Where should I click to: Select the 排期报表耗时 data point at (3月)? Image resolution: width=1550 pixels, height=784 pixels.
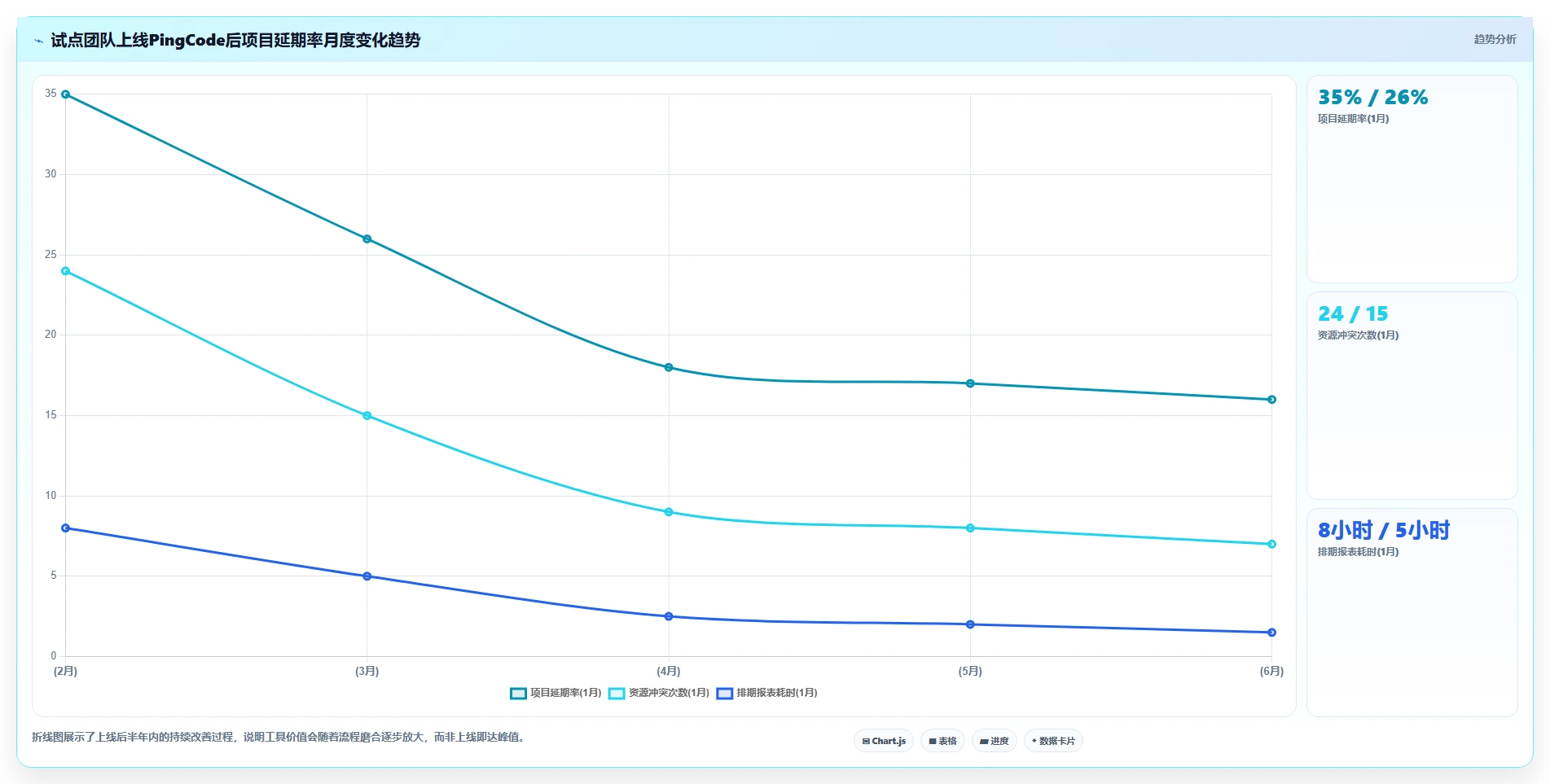pos(367,576)
